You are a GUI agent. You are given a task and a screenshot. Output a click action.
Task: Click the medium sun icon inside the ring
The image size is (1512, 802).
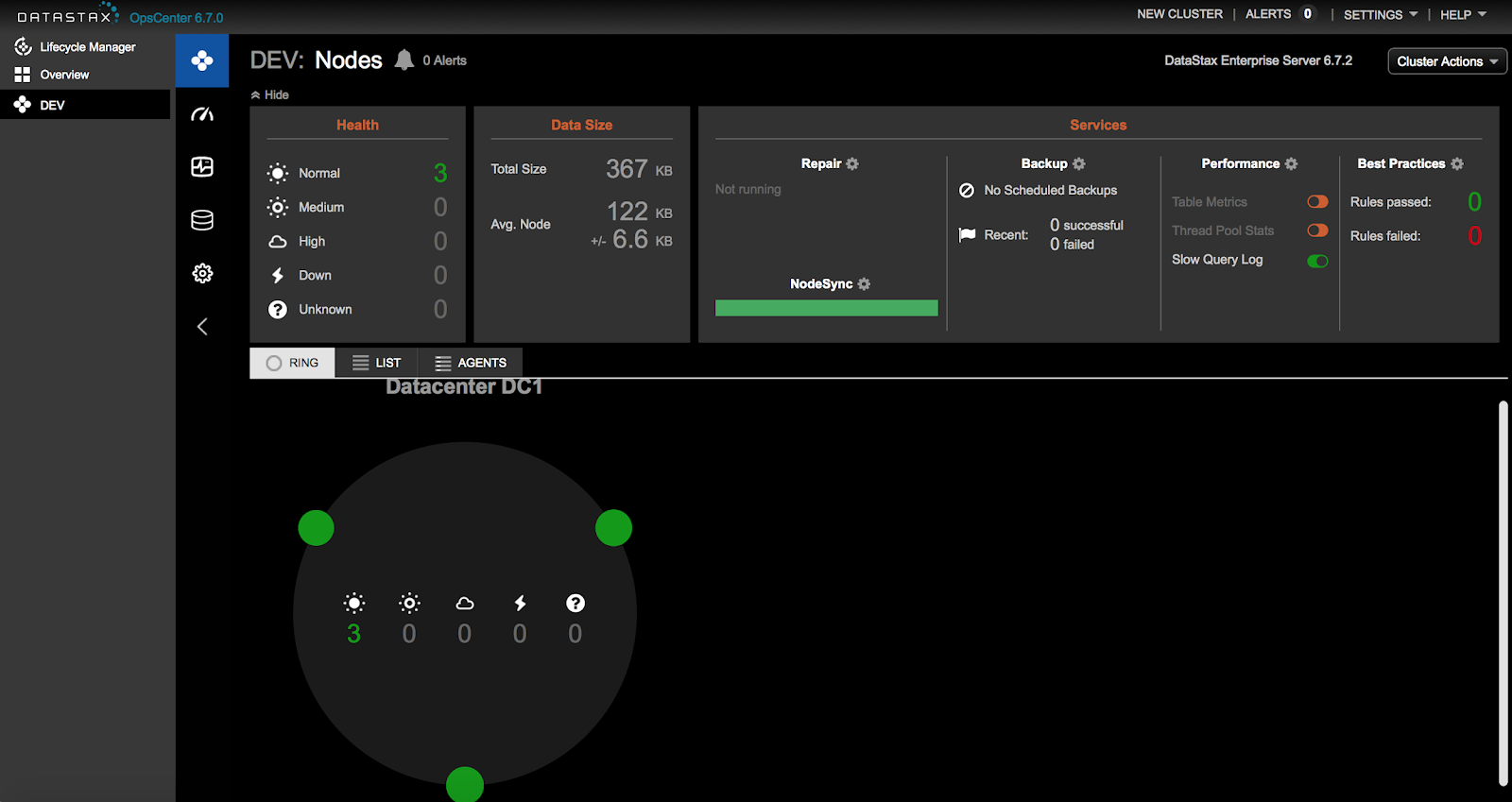pyautogui.click(x=409, y=603)
